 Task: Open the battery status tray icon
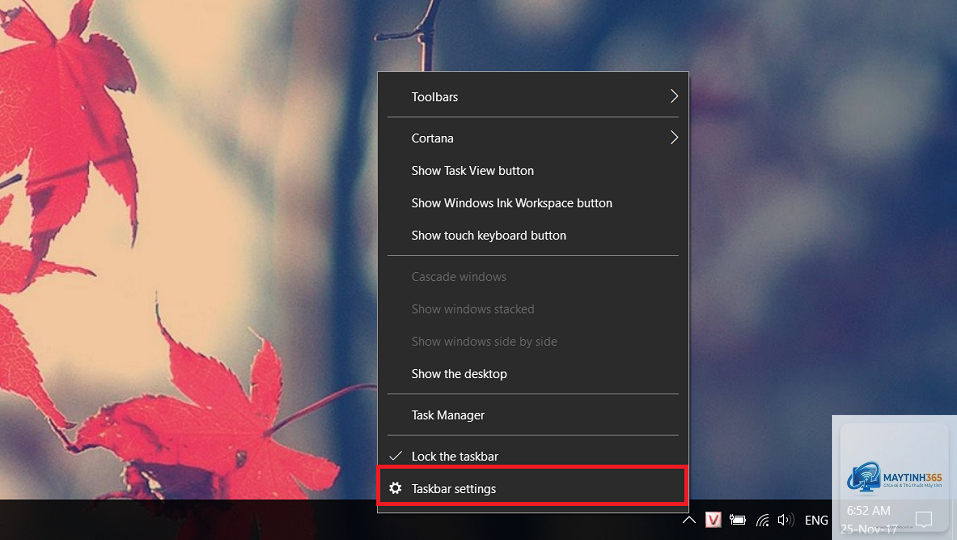tap(737, 520)
